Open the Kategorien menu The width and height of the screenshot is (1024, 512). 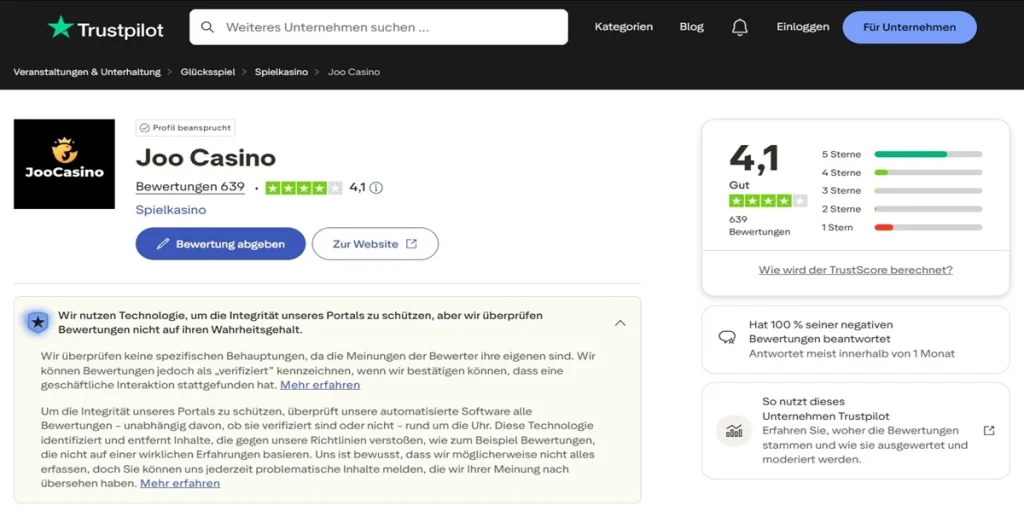(x=624, y=27)
